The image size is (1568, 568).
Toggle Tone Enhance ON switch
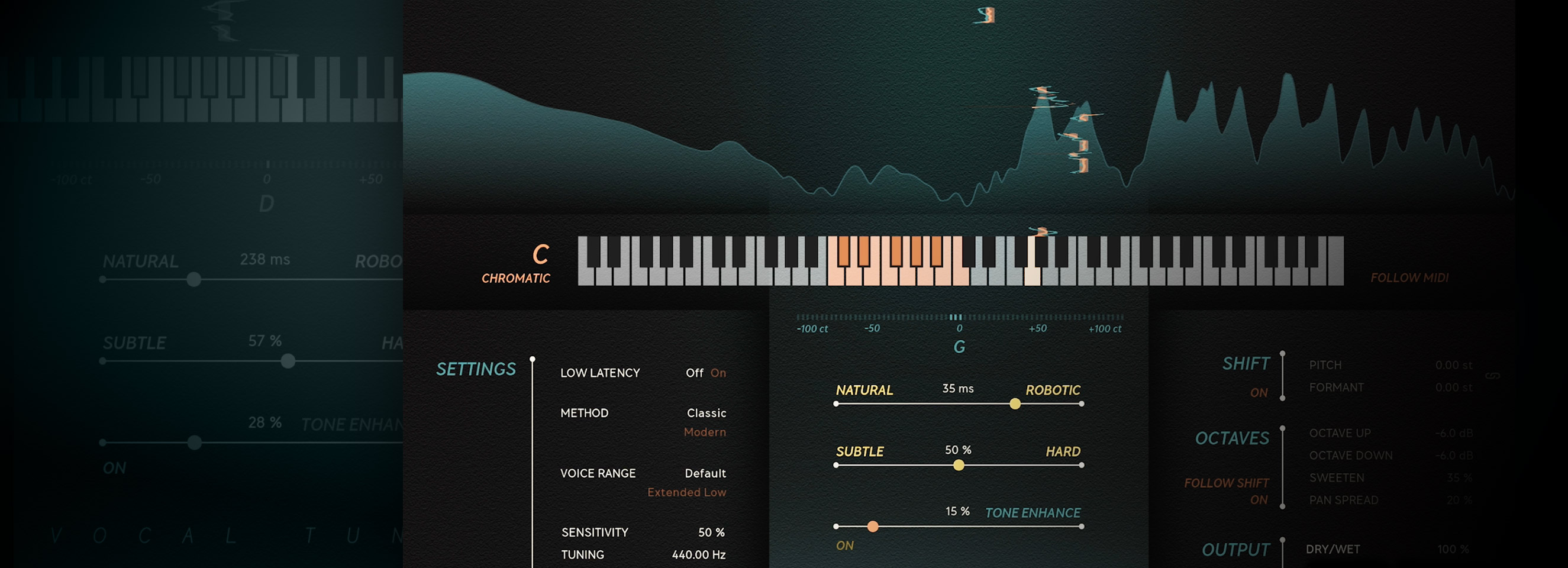(x=844, y=546)
